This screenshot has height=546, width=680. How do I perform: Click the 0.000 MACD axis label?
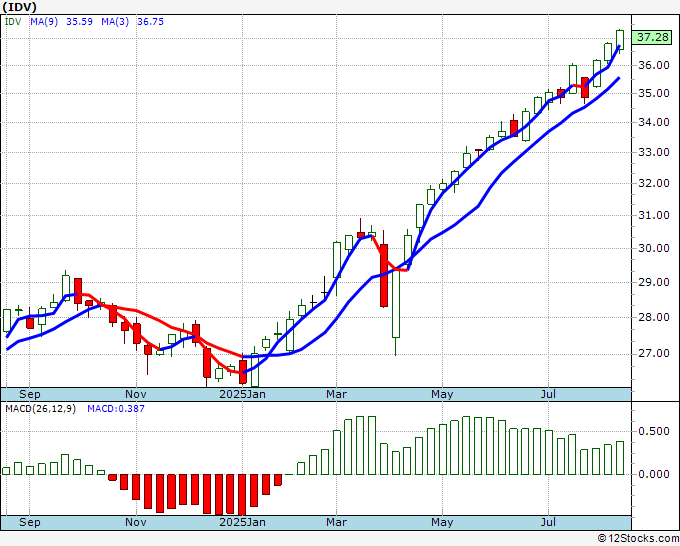(x=654, y=474)
